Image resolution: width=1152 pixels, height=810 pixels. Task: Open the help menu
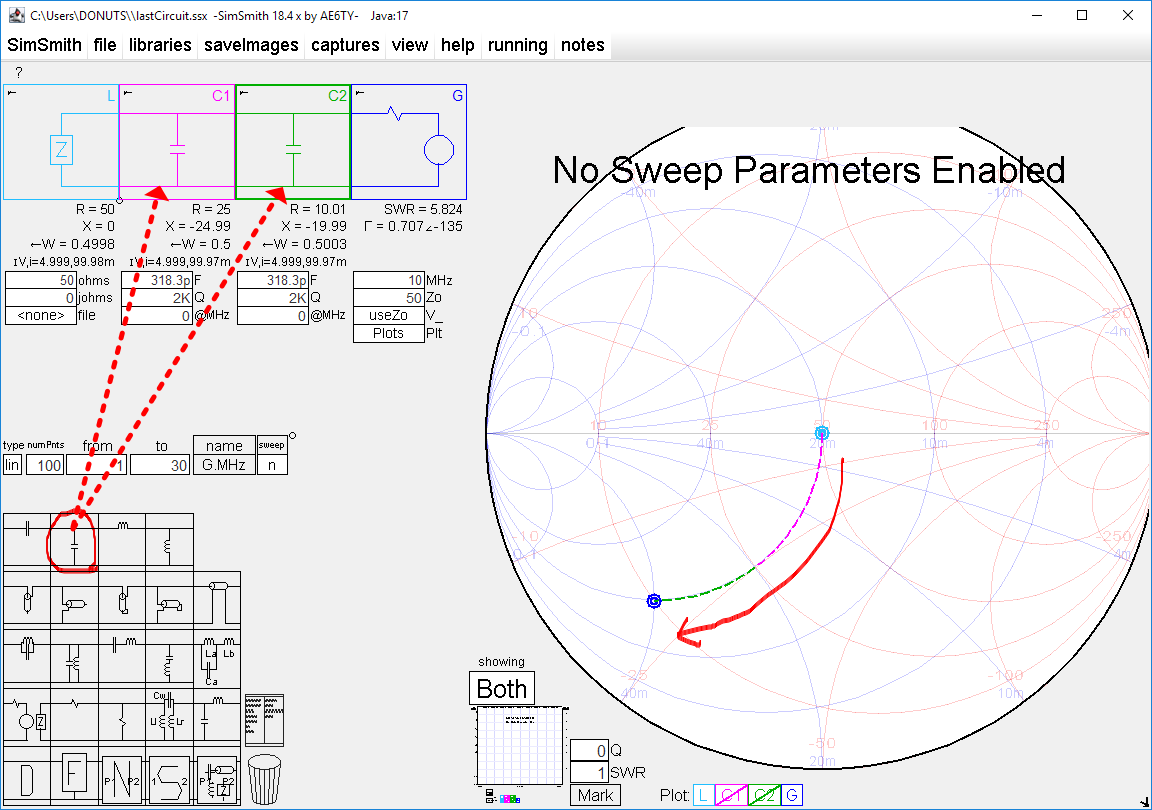(458, 45)
